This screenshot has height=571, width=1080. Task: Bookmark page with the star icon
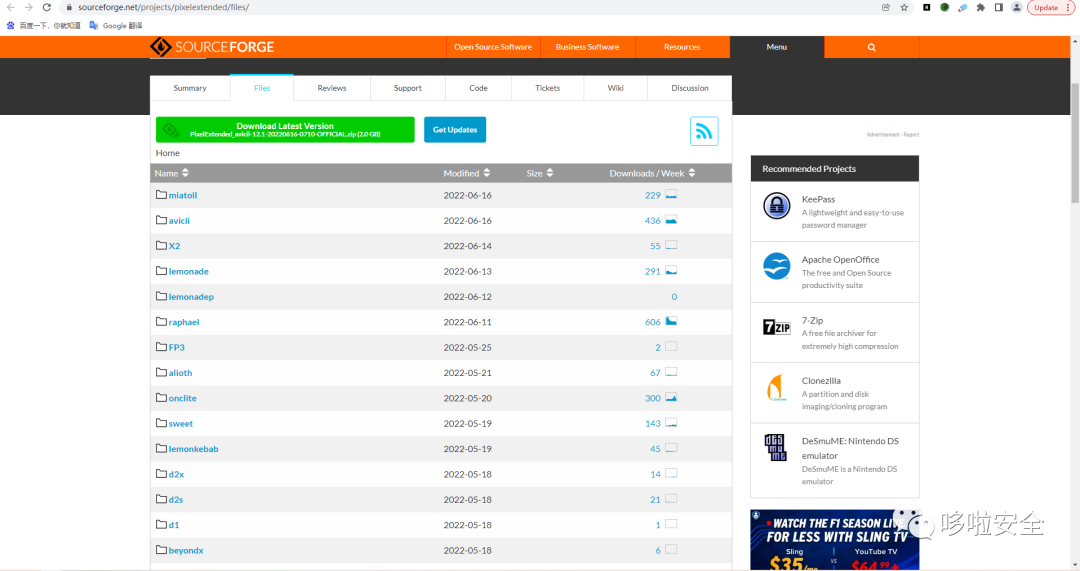[x=904, y=8]
